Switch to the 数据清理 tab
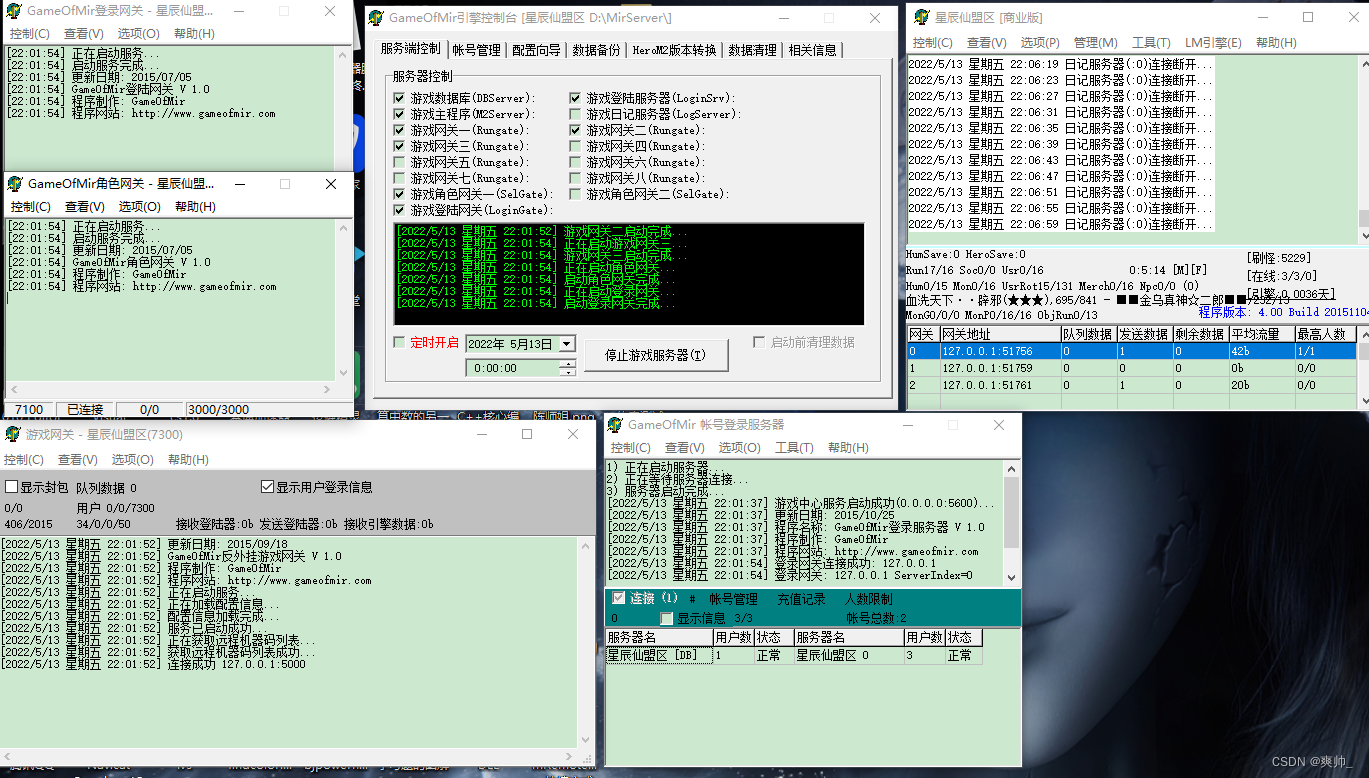 pyautogui.click(x=752, y=50)
